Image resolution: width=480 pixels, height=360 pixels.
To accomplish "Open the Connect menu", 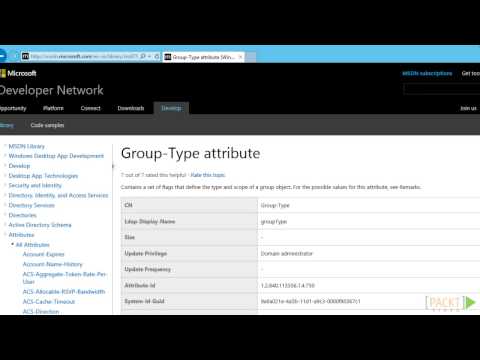I will click(90, 108).
